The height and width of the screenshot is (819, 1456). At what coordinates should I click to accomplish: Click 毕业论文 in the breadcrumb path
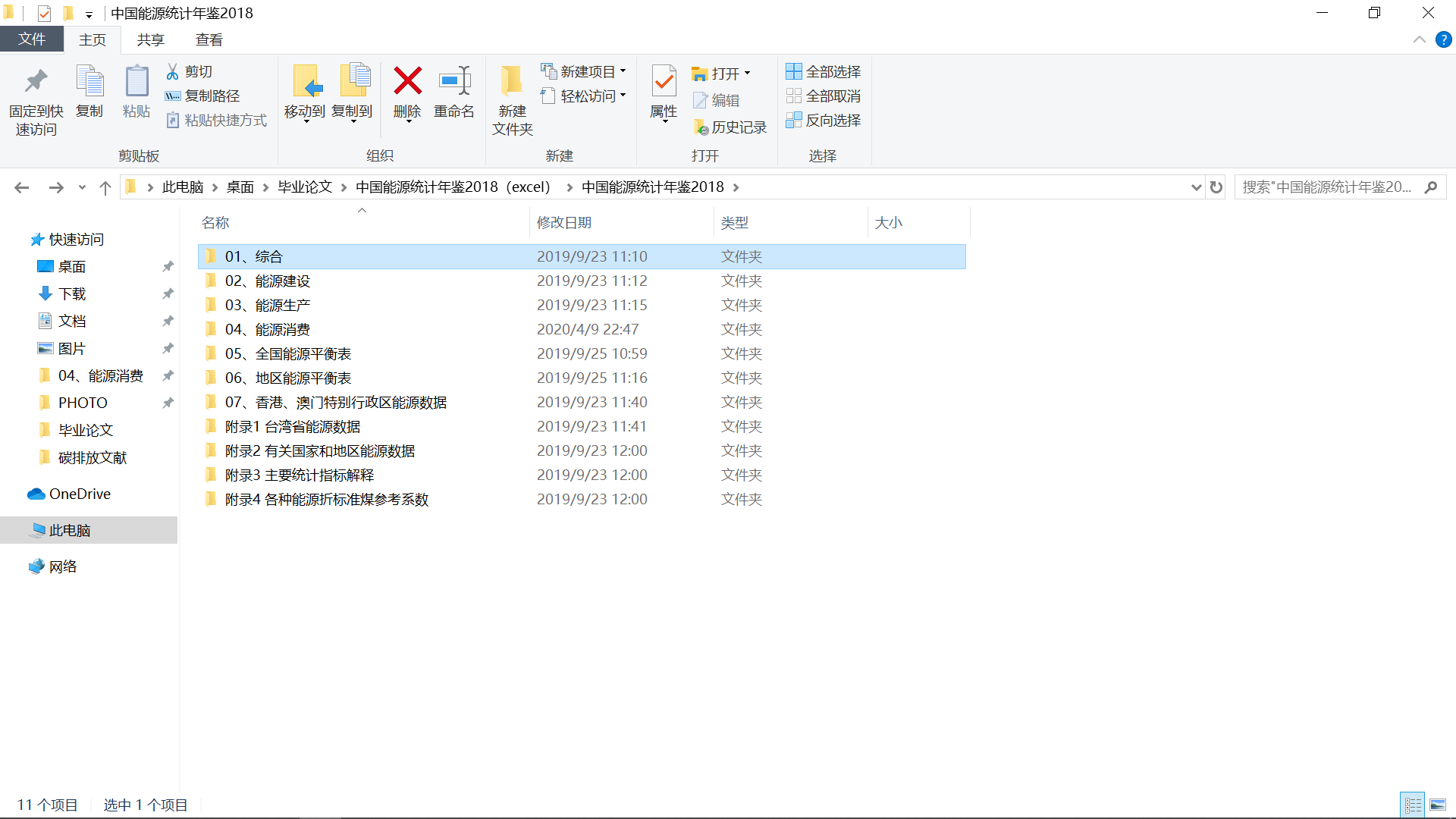click(x=305, y=187)
